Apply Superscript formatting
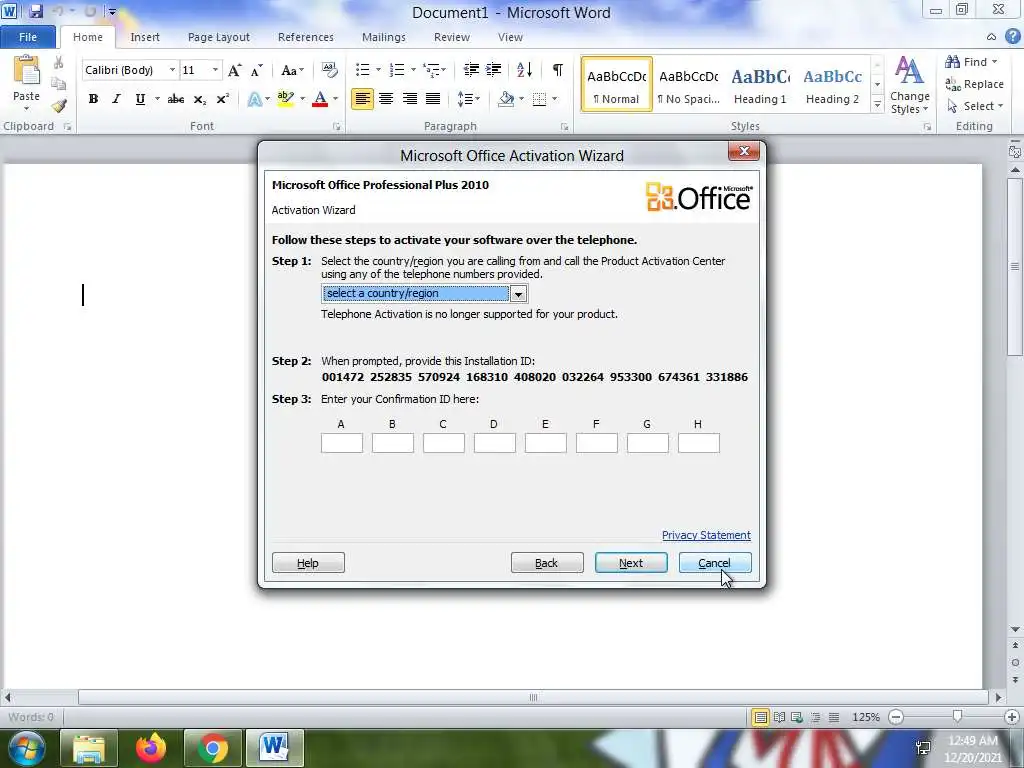Image resolution: width=1024 pixels, height=768 pixels. click(223, 99)
